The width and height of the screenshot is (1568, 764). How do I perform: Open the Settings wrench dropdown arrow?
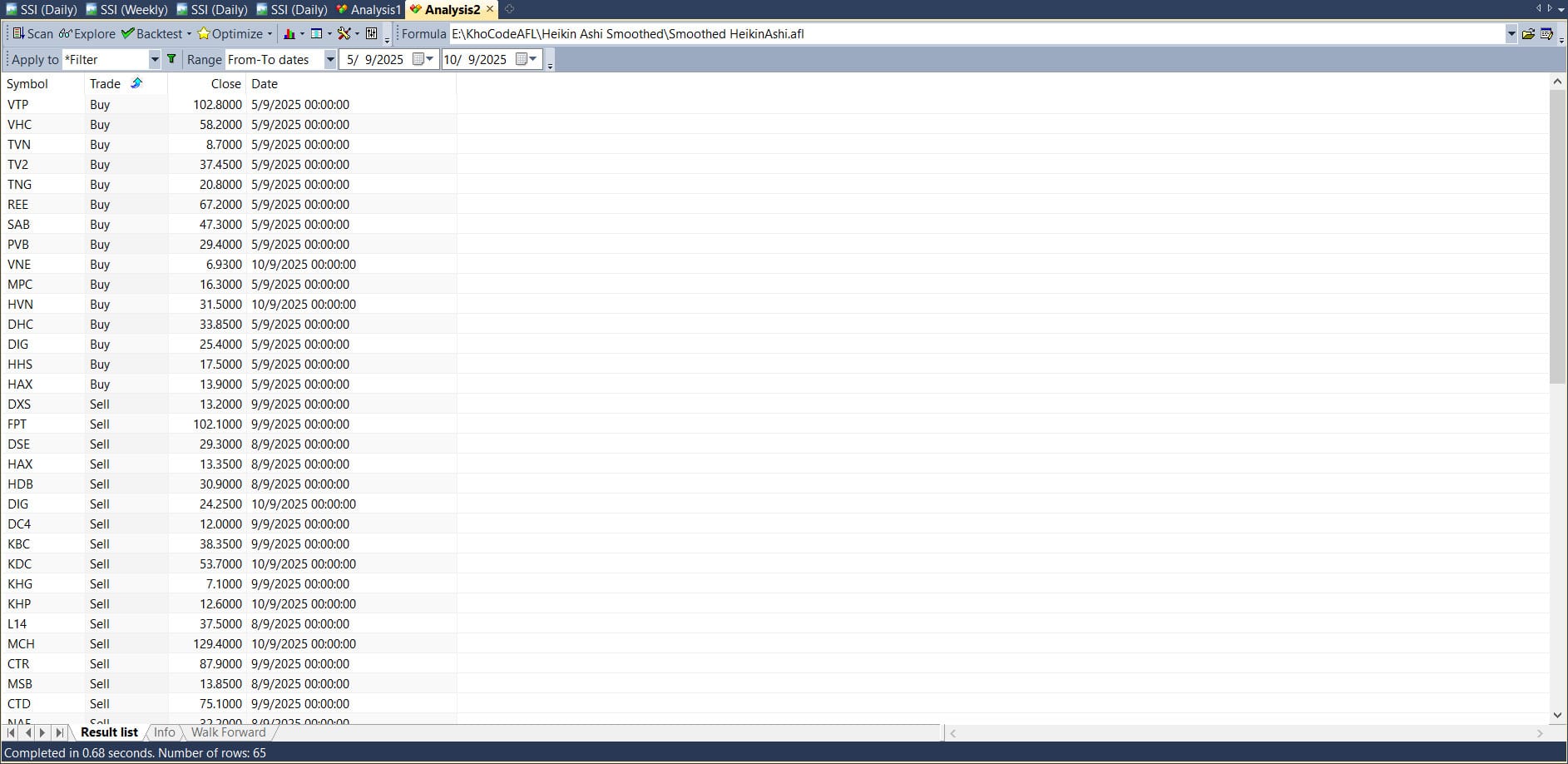pyautogui.click(x=357, y=34)
